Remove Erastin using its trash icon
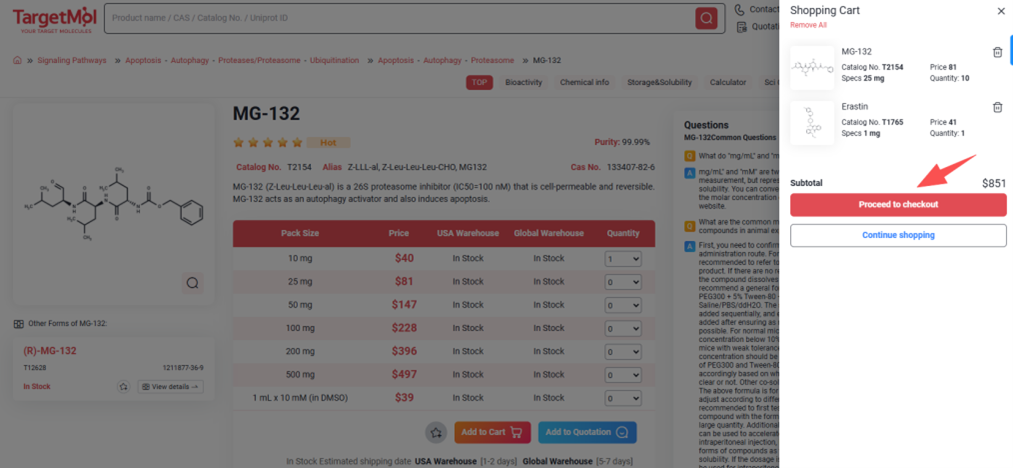Image resolution: width=1013 pixels, height=468 pixels. pos(997,107)
